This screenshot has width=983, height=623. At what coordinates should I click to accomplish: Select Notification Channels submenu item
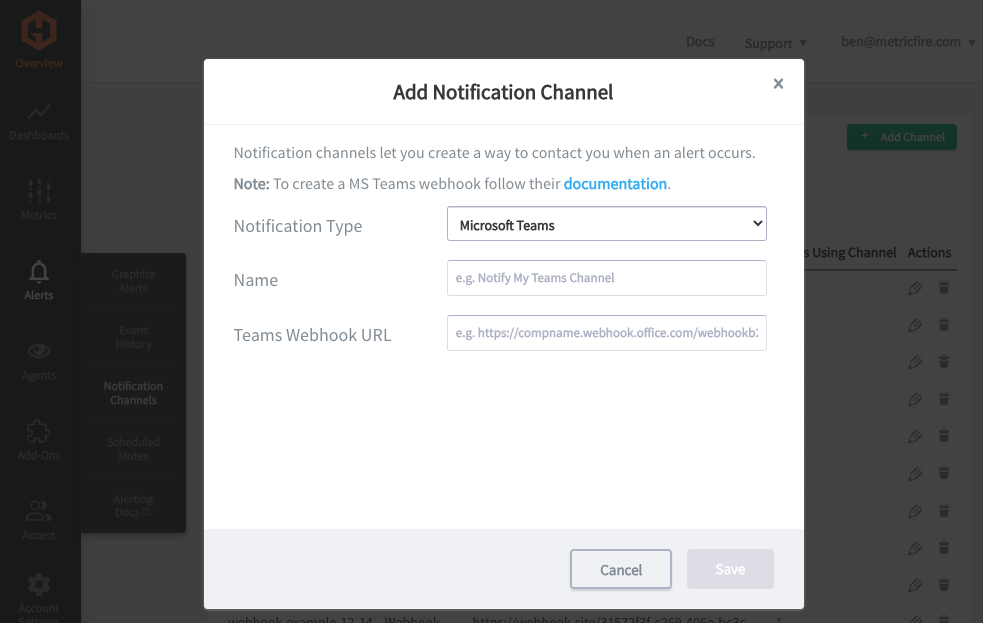coord(134,393)
